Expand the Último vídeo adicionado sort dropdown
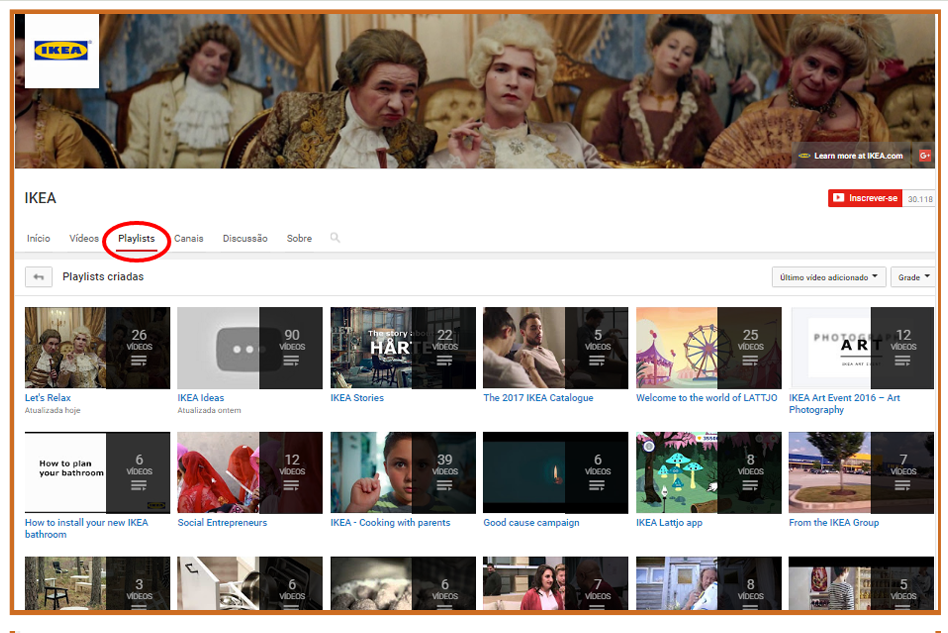Screen dimensions: 948x633 [x=828, y=277]
